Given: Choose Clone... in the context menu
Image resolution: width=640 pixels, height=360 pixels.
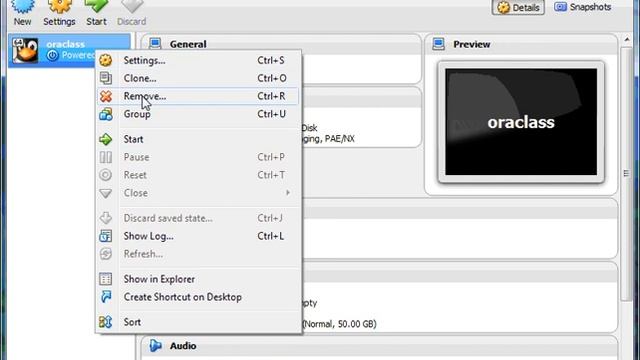Looking at the screenshot, I should pyautogui.click(x=199, y=78).
